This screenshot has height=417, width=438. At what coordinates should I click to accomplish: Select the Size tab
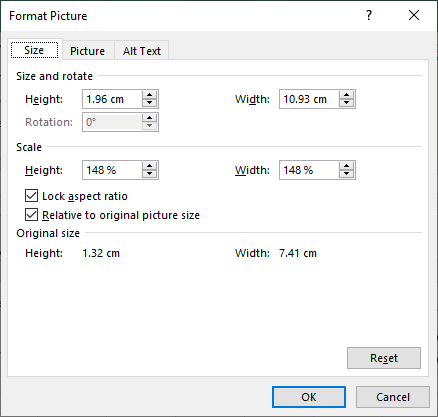pos(34,50)
